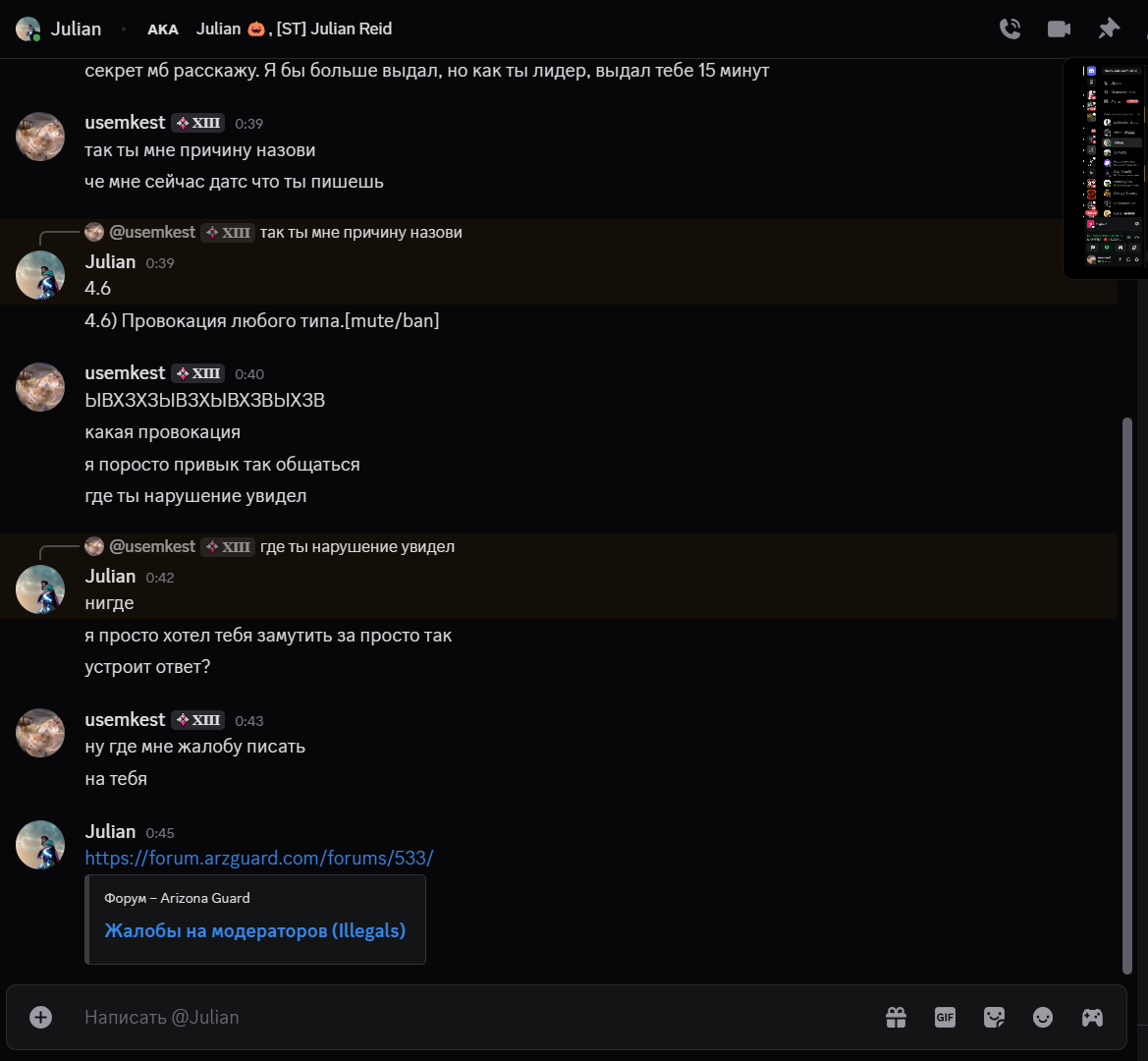Viewport: 1148px width, 1061px height.
Task: Click the floating server list preview thumbnail
Action: pyautogui.click(x=1106, y=167)
